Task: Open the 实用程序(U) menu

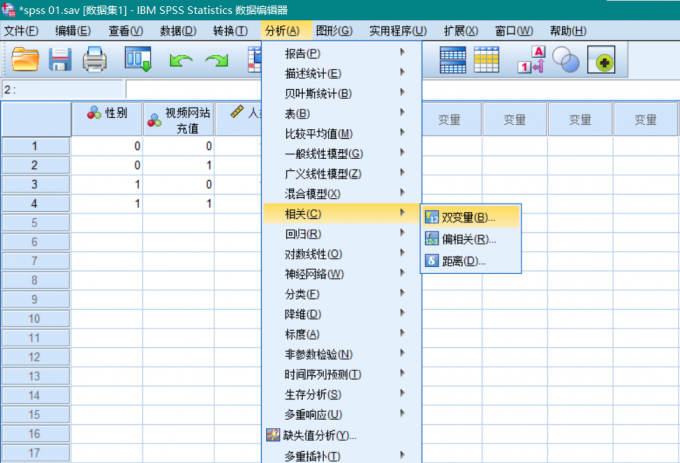Action: (398, 31)
